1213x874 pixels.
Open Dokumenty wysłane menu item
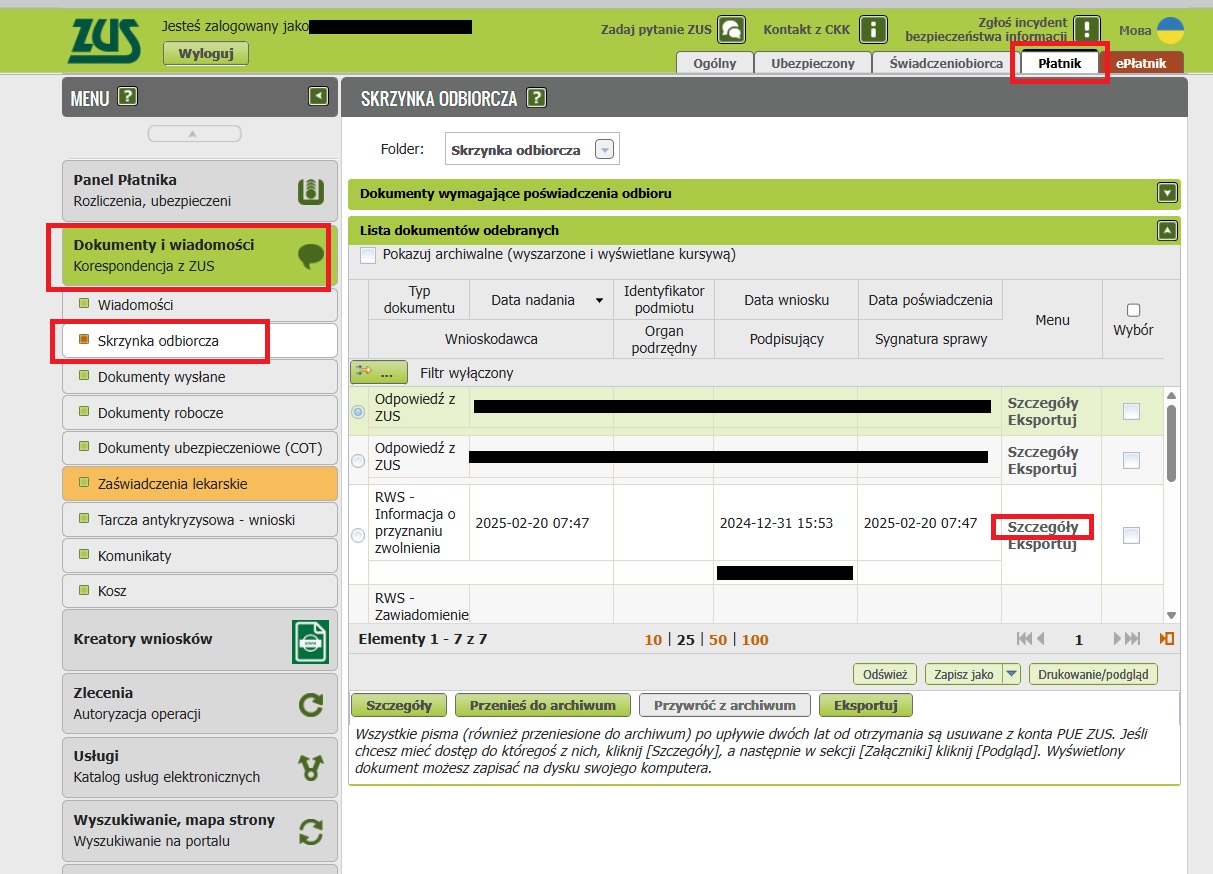pyautogui.click(x=161, y=377)
